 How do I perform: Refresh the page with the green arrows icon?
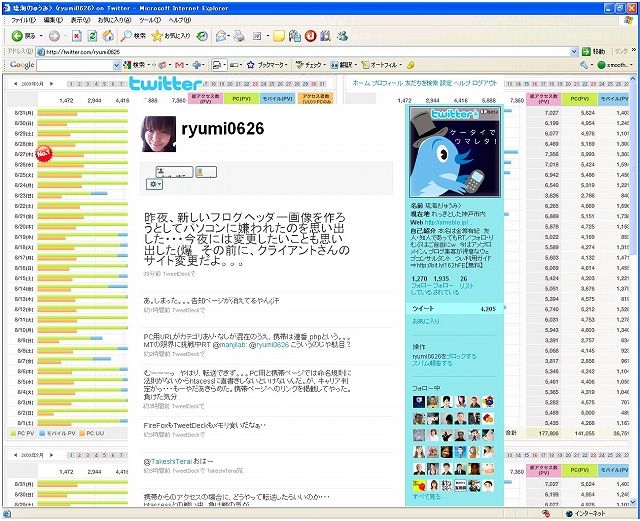click(x=92, y=36)
